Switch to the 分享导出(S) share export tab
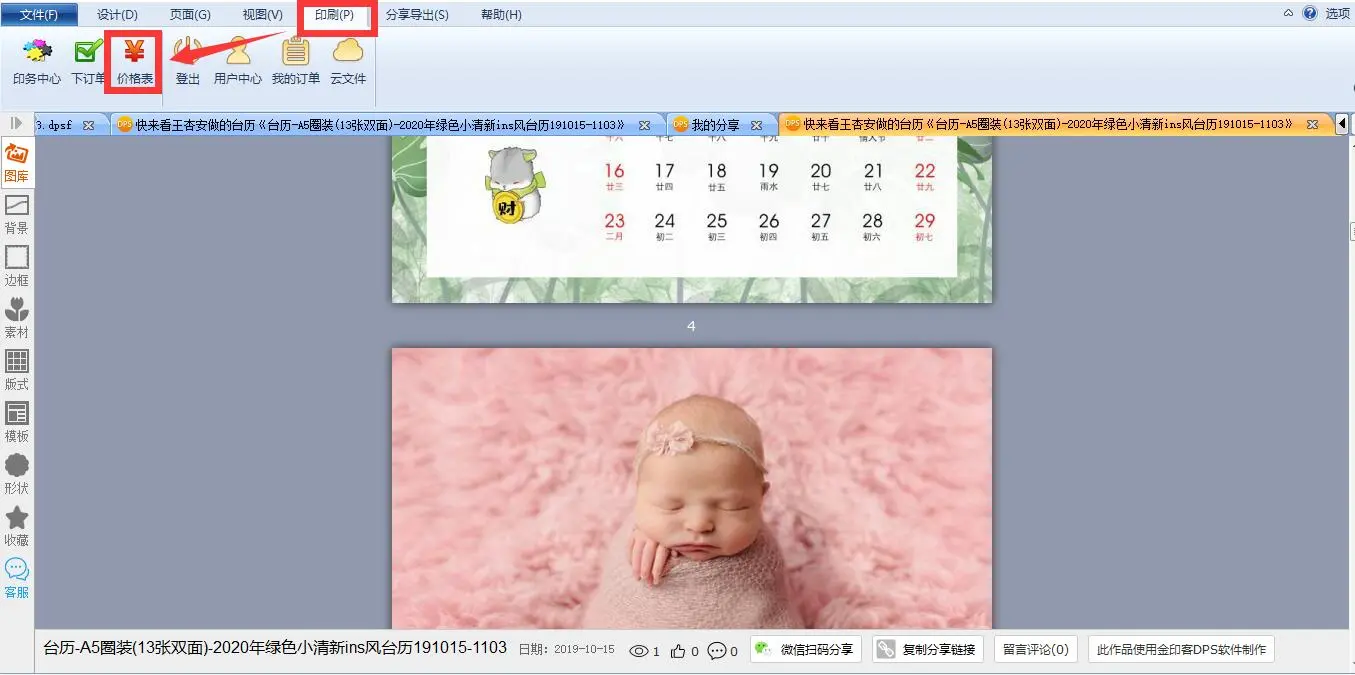Screen dimensions: 1355x675 417,15
